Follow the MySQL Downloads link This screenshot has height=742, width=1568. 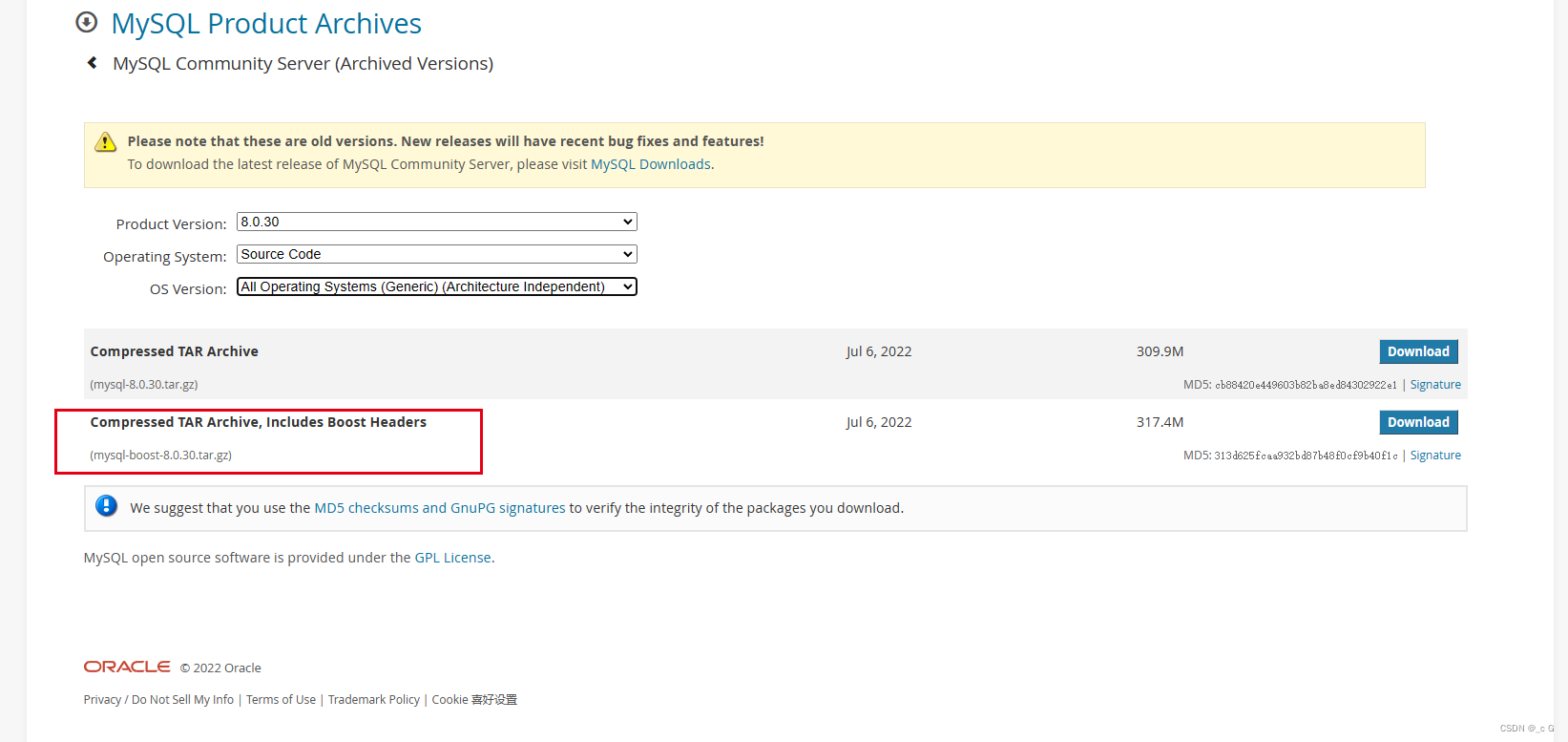point(651,164)
